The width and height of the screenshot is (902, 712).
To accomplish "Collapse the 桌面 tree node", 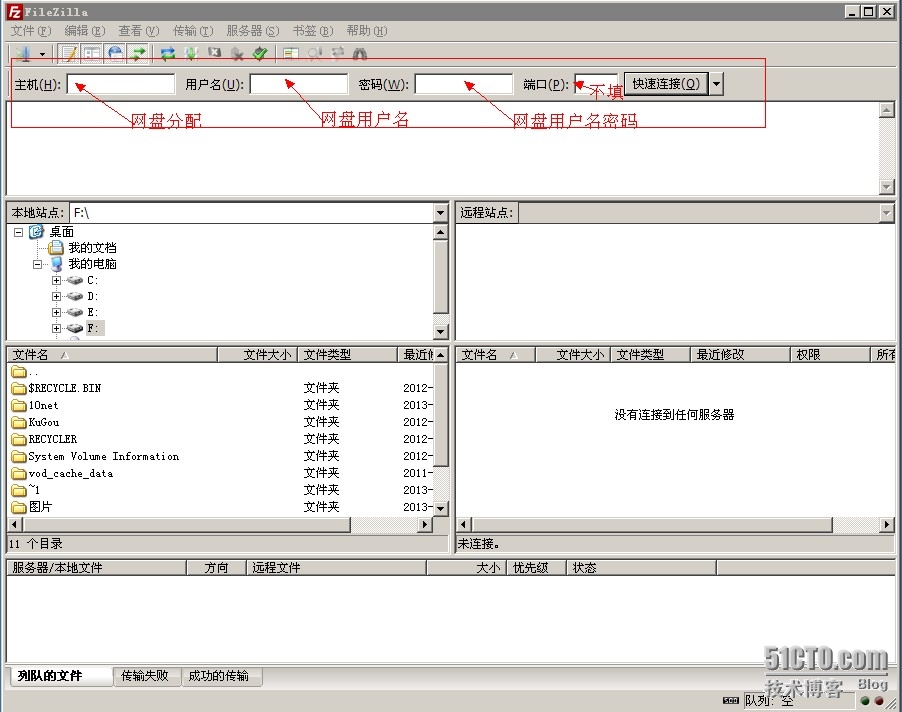I will click(18, 232).
